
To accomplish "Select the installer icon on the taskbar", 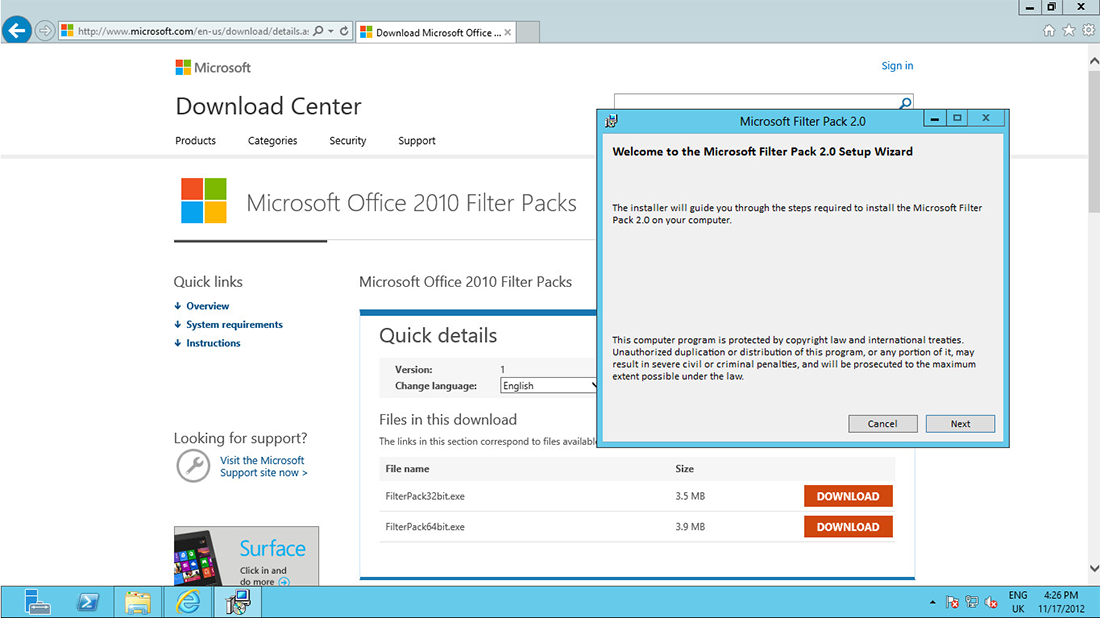I will [x=238, y=602].
